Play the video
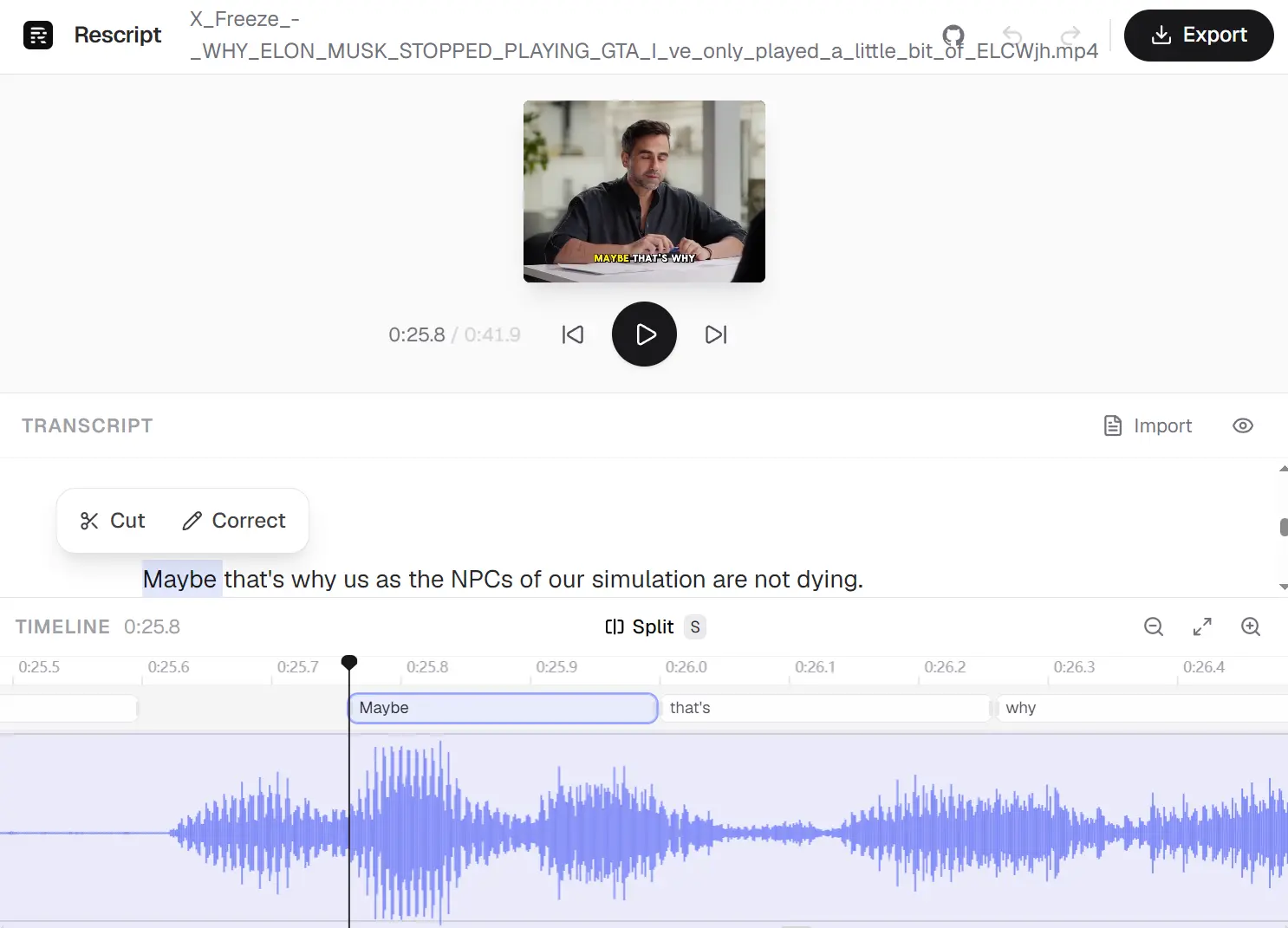1288x928 pixels. point(644,334)
